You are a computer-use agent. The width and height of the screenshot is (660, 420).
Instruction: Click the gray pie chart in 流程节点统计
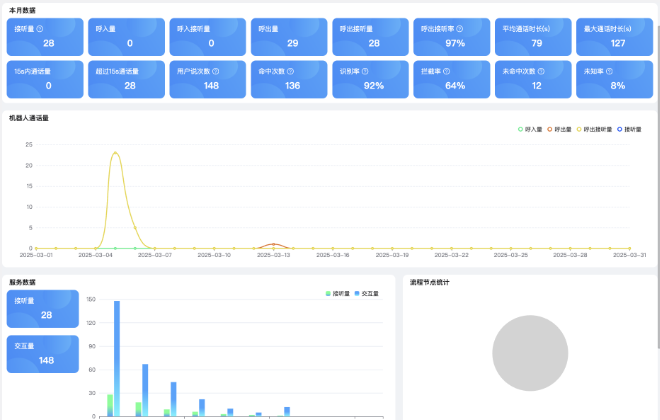[x=530, y=353]
